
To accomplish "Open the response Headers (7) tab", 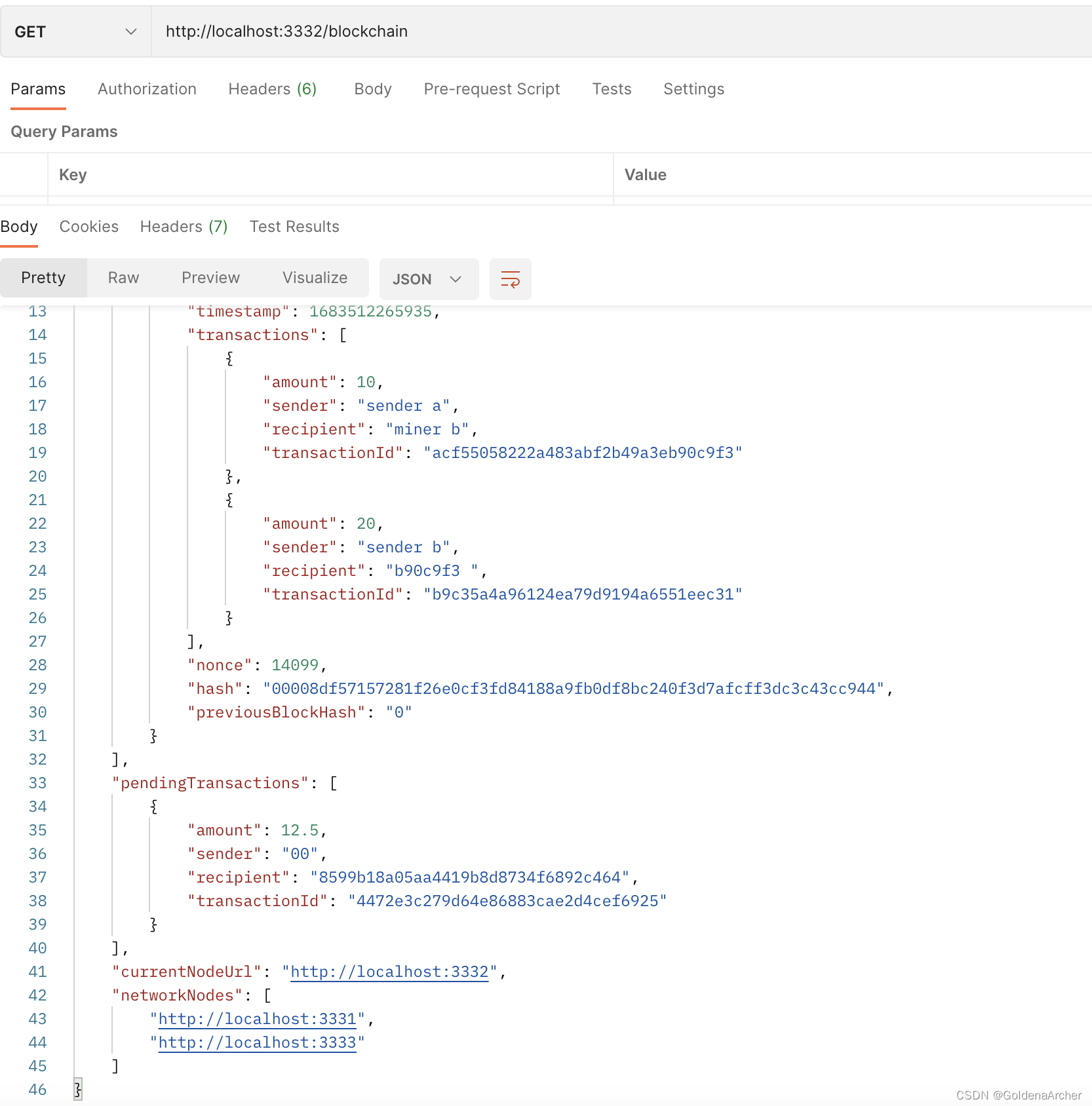I will (x=184, y=227).
